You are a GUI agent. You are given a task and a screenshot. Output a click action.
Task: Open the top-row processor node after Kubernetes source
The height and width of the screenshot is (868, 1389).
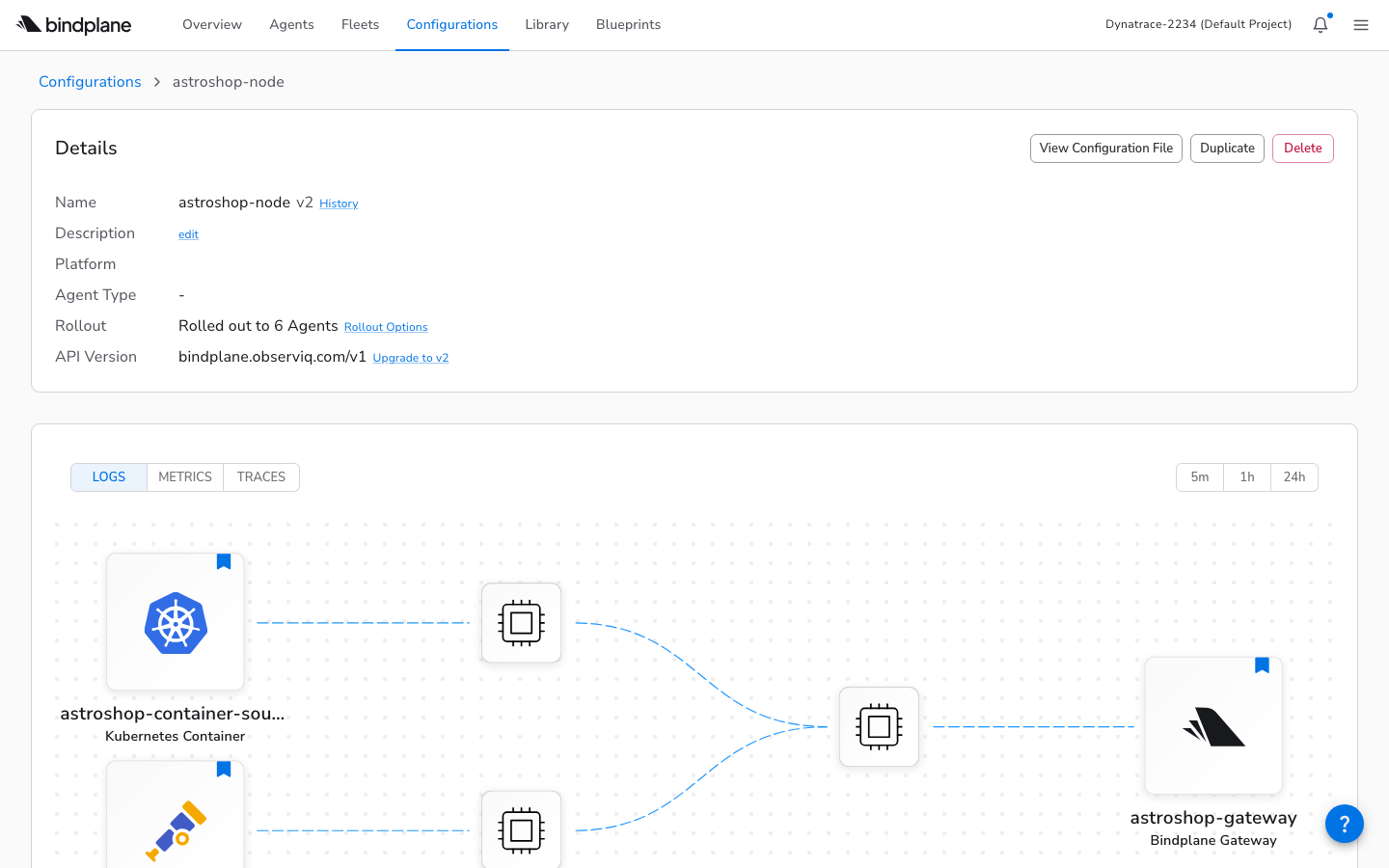pyautogui.click(x=521, y=623)
